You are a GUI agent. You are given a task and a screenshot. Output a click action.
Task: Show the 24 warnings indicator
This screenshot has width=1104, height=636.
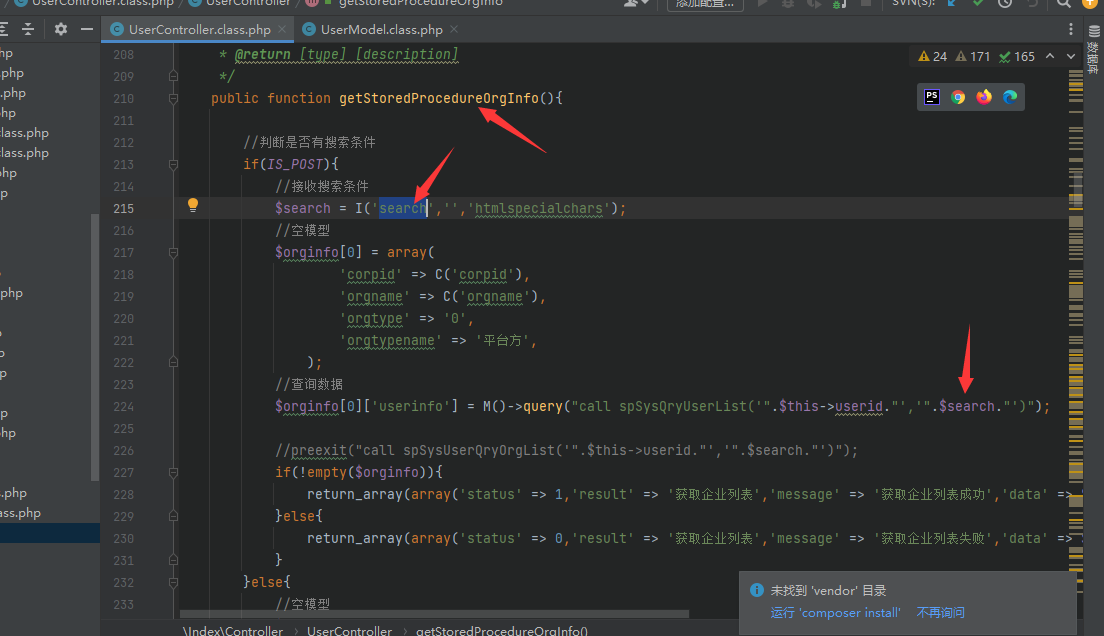[932, 56]
